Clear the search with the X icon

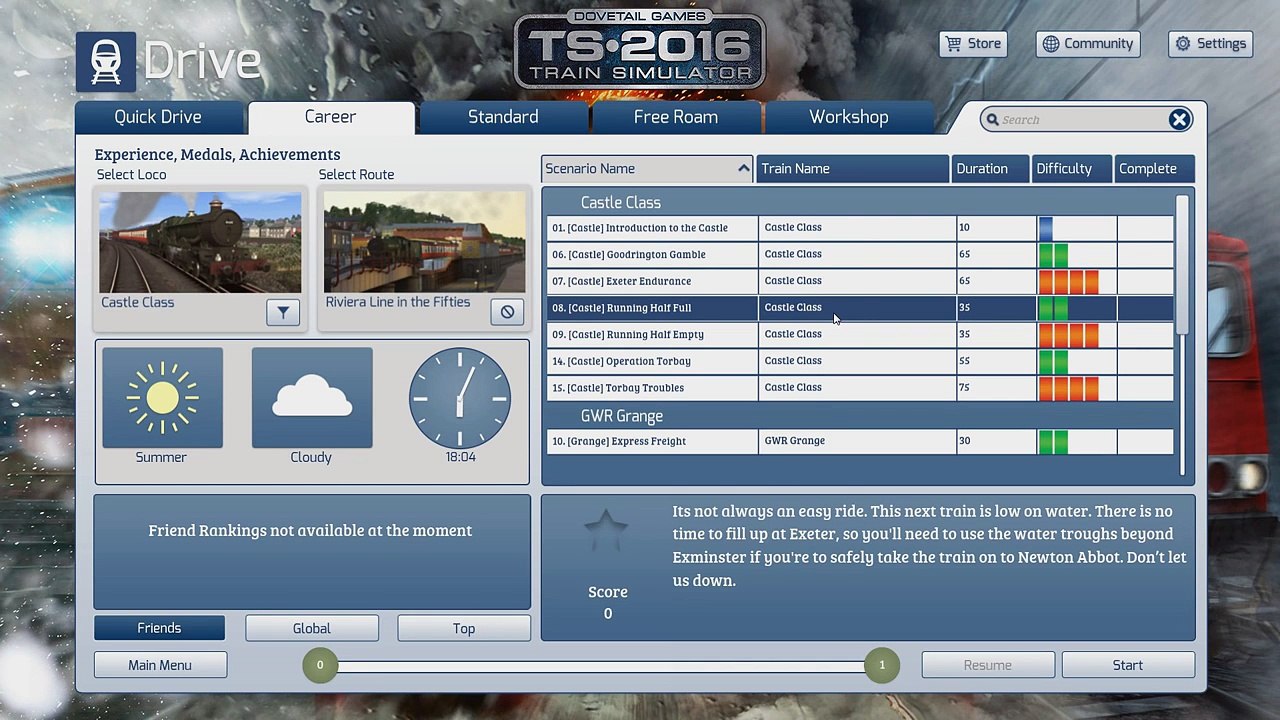[1179, 120]
